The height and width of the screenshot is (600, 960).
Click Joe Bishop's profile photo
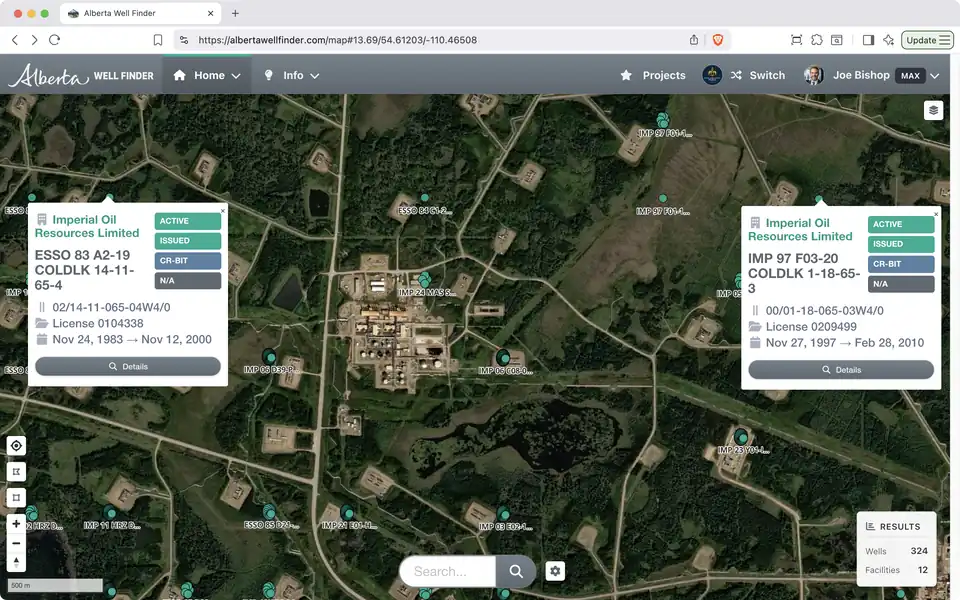[813, 75]
